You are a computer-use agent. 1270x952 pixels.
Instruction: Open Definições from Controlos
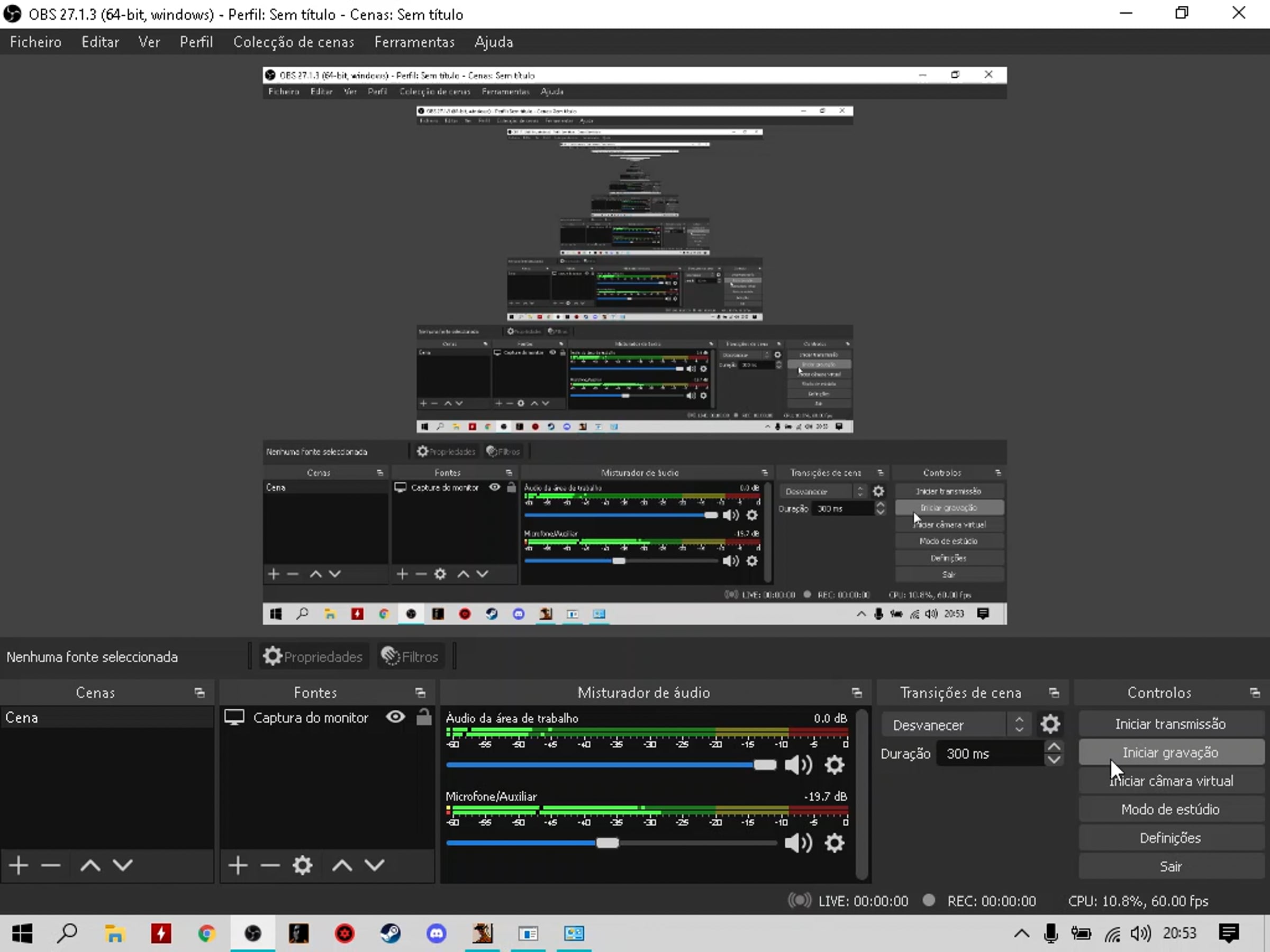(1170, 838)
